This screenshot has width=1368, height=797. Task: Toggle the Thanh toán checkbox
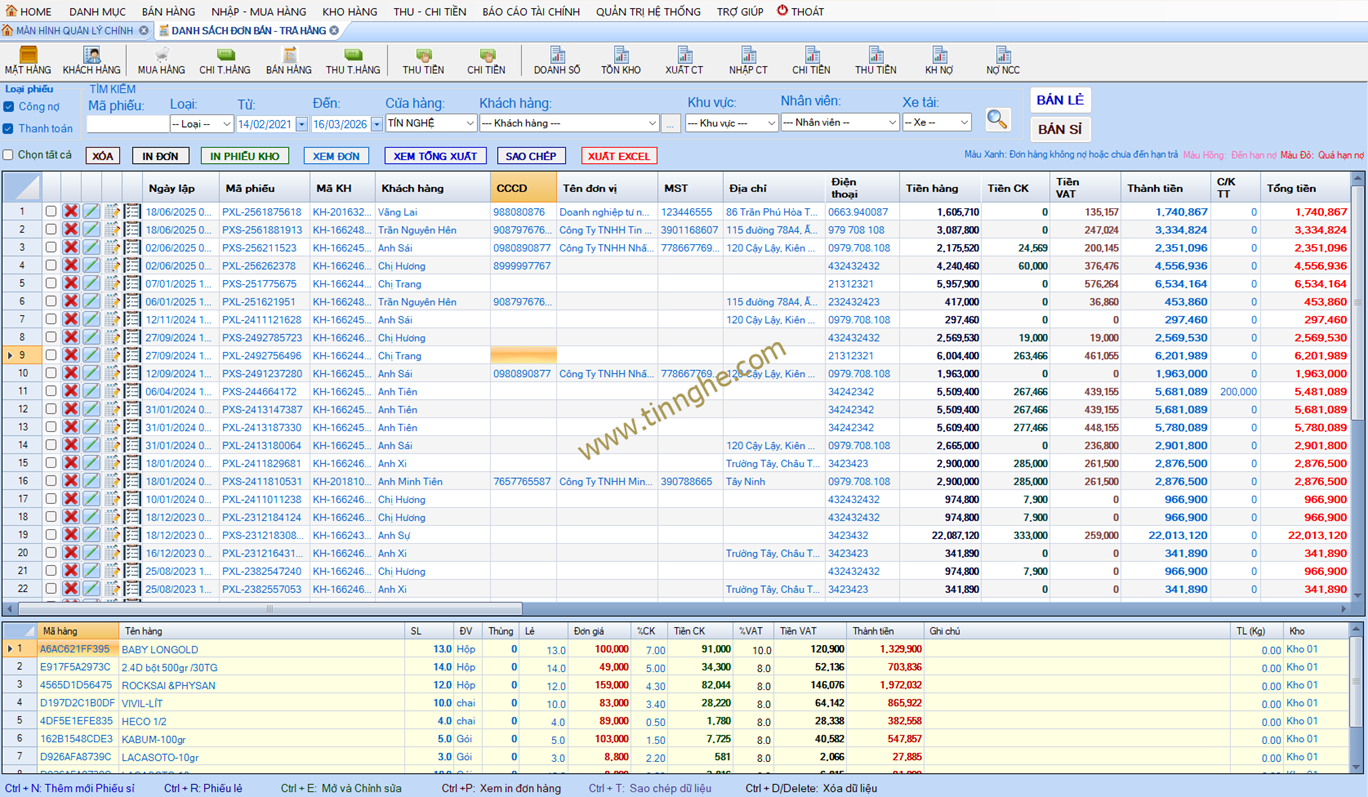[x=9, y=129]
